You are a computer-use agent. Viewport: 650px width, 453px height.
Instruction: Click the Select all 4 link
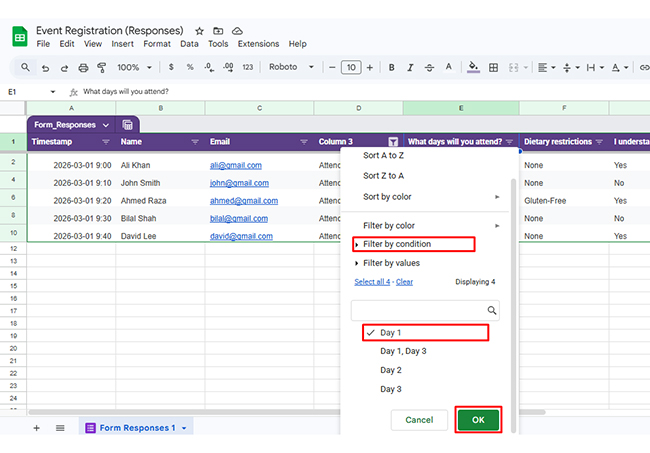coord(372,282)
